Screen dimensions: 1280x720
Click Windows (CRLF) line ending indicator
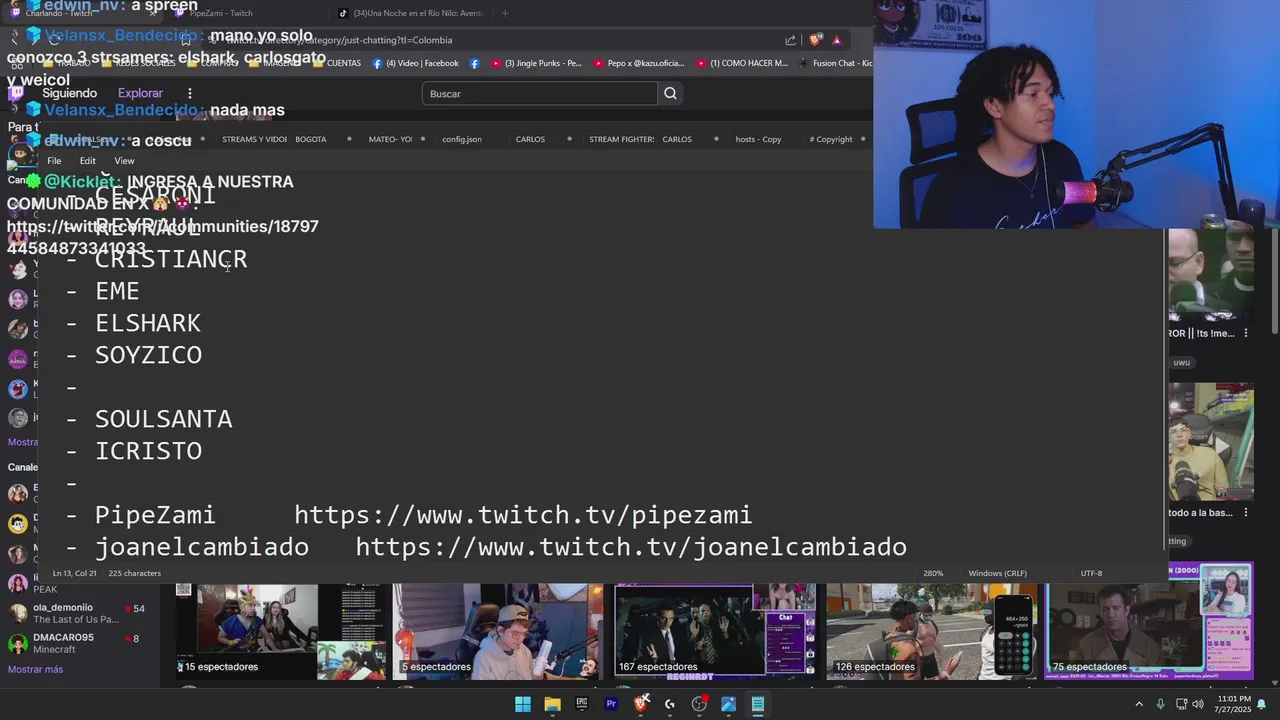pyautogui.click(x=997, y=573)
